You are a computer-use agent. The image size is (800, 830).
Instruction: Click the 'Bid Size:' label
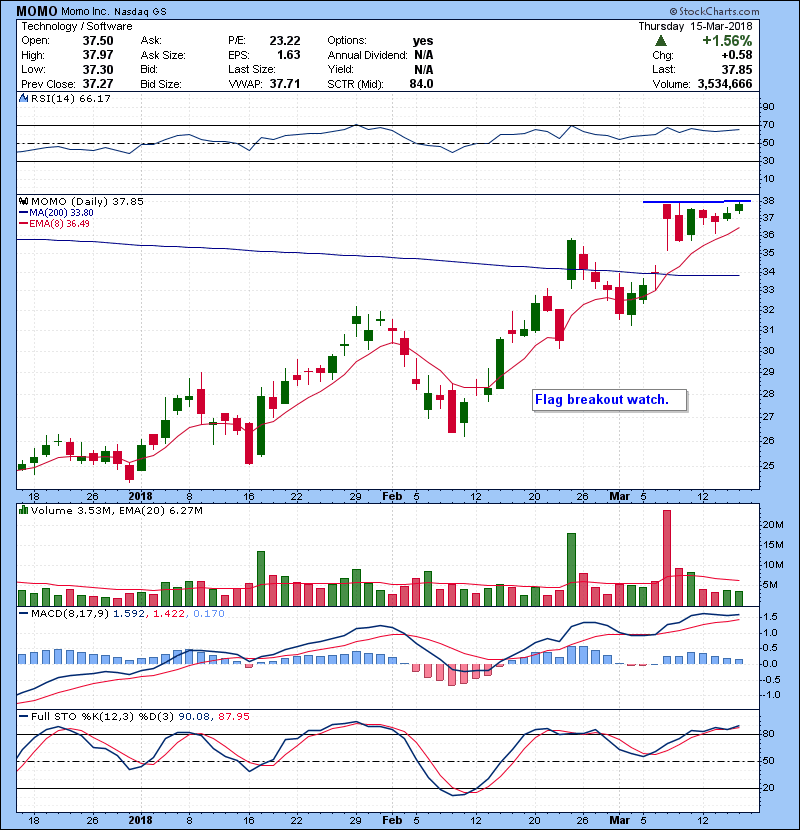161,84
